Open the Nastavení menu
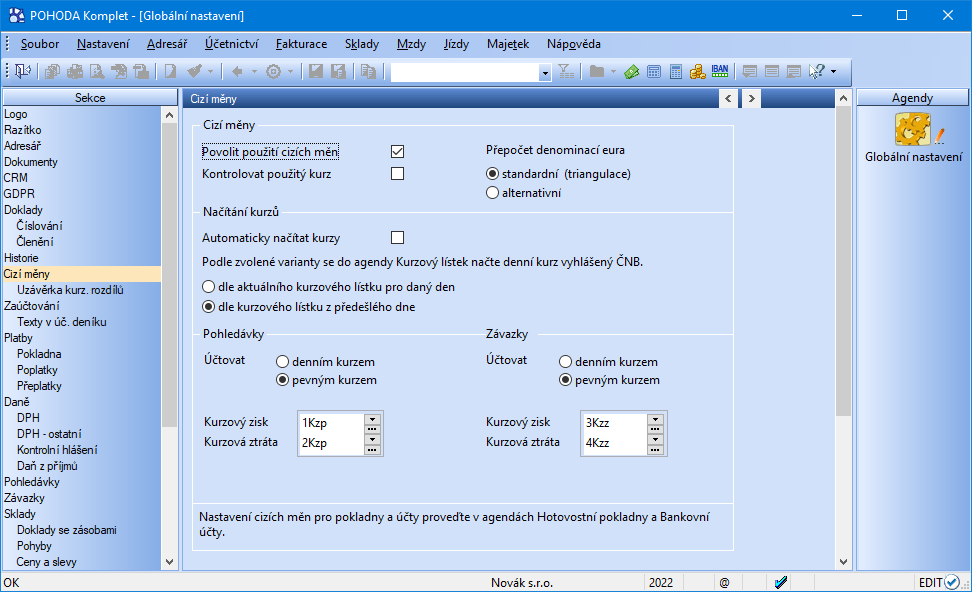The width and height of the screenshot is (972, 592). click(103, 44)
